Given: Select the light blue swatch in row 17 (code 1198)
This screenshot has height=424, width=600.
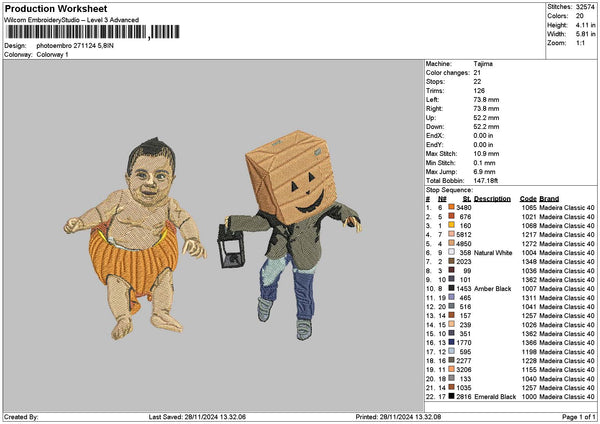Looking at the screenshot, I should click(x=452, y=352).
